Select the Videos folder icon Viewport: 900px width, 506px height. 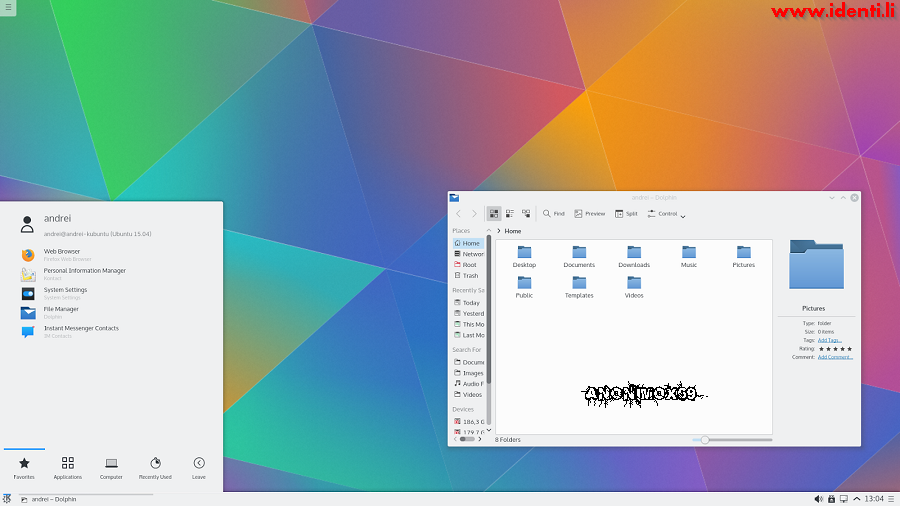coord(634,282)
